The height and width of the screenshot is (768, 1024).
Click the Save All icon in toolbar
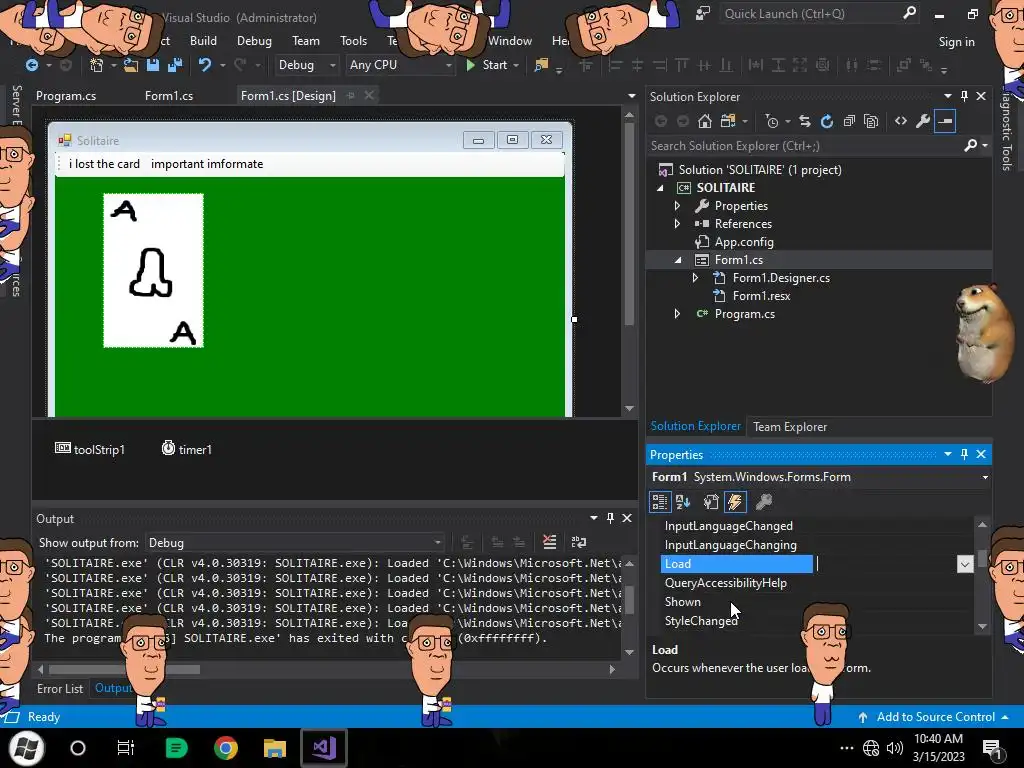click(x=175, y=65)
